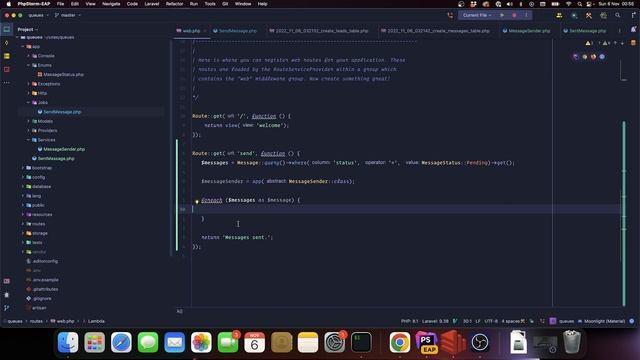The width and height of the screenshot is (640, 360).
Task: Select artisan file in project tree
Action: pyautogui.click(x=39, y=308)
